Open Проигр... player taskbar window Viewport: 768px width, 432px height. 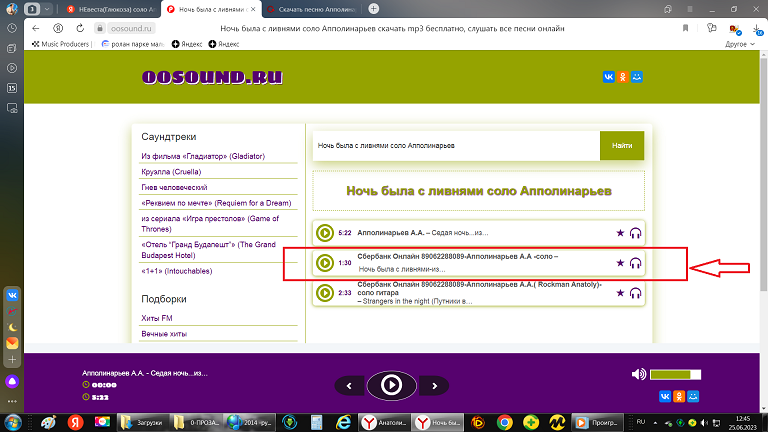pyautogui.click(x=598, y=422)
